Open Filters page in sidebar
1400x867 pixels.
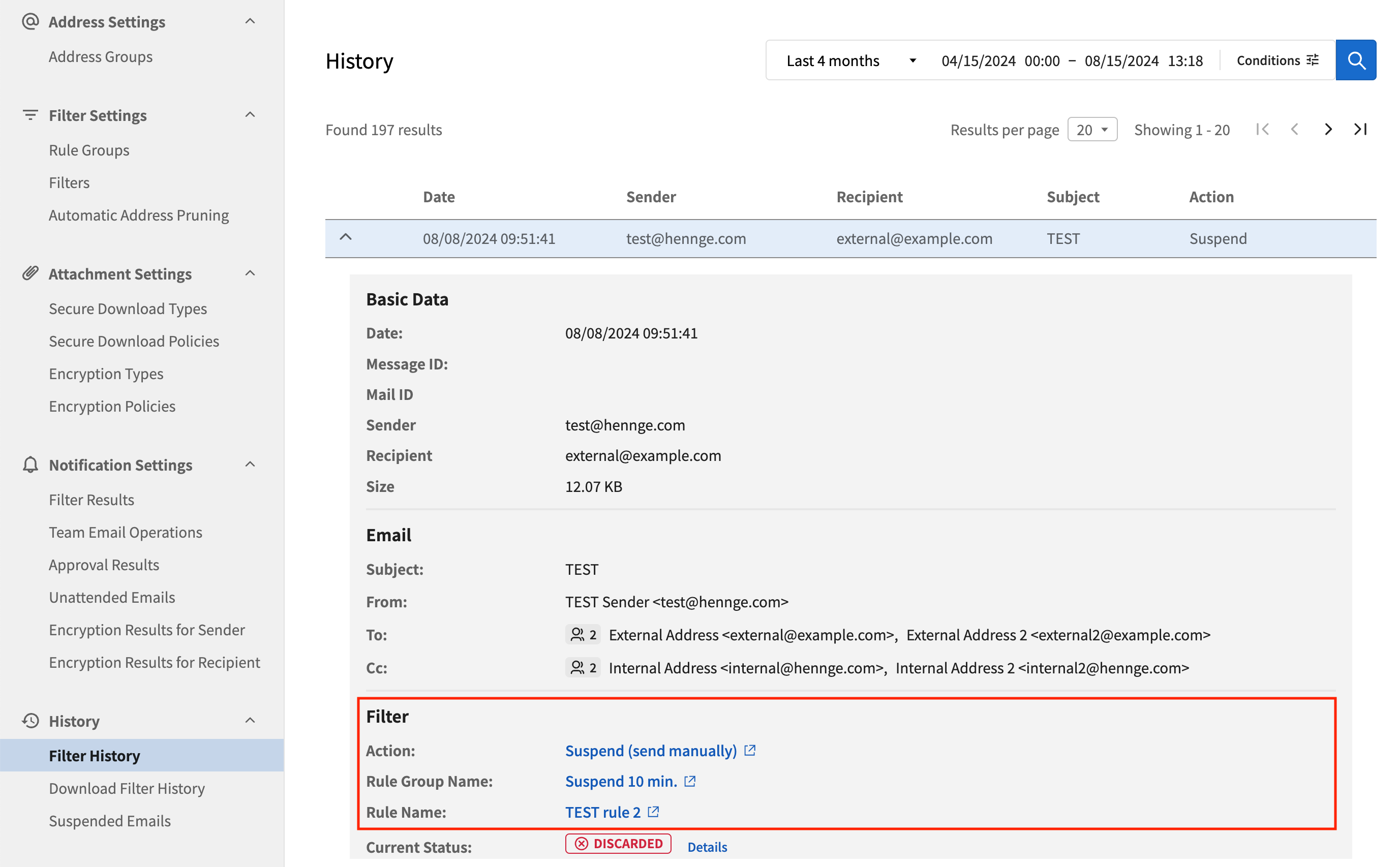click(x=69, y=183)
